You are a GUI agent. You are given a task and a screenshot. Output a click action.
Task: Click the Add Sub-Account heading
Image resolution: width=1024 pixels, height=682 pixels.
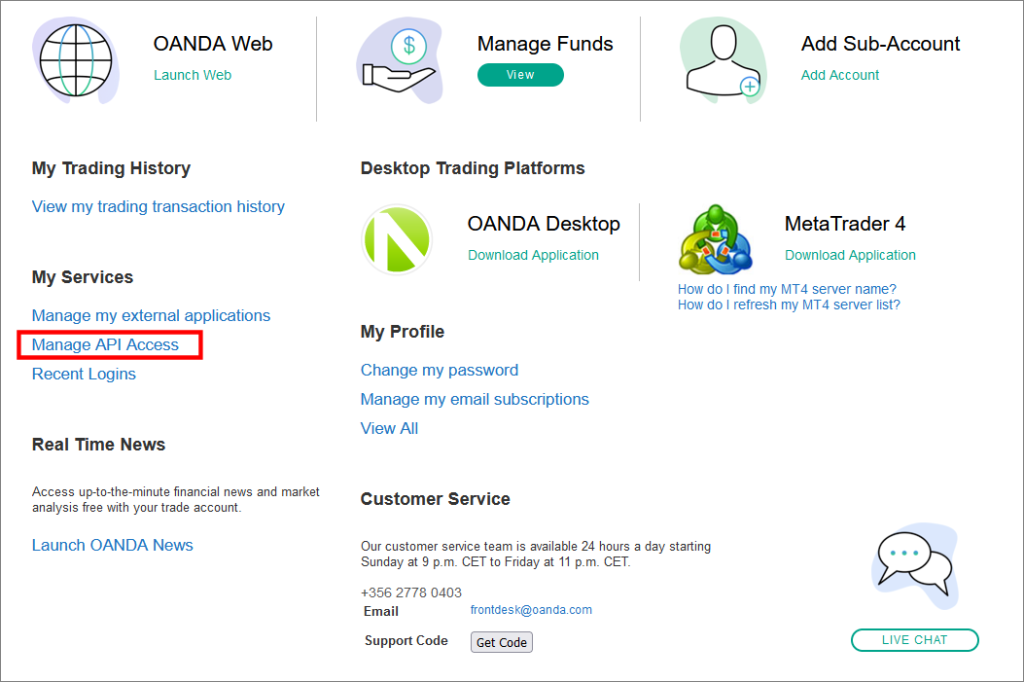880,44
